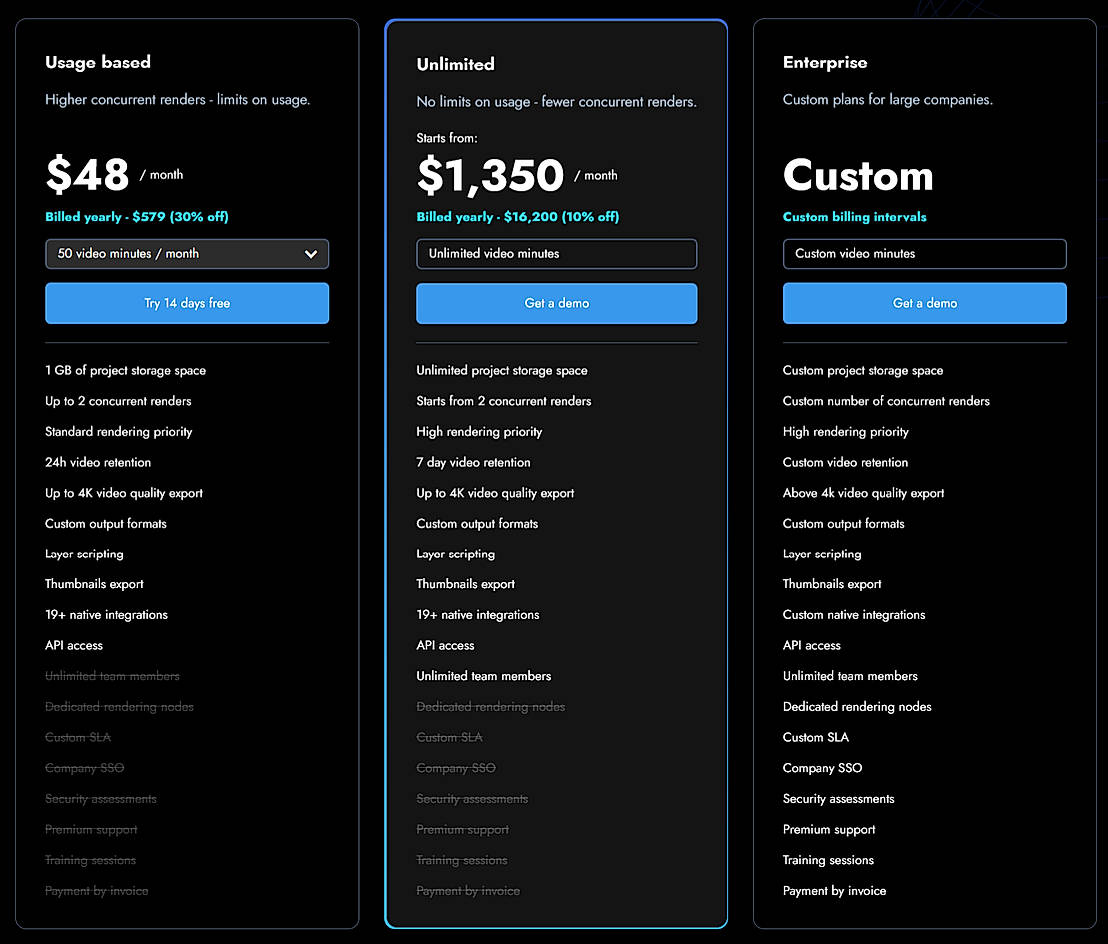Click the Usage based plan title
1108x944 pixels.
[x=98, y=62]
